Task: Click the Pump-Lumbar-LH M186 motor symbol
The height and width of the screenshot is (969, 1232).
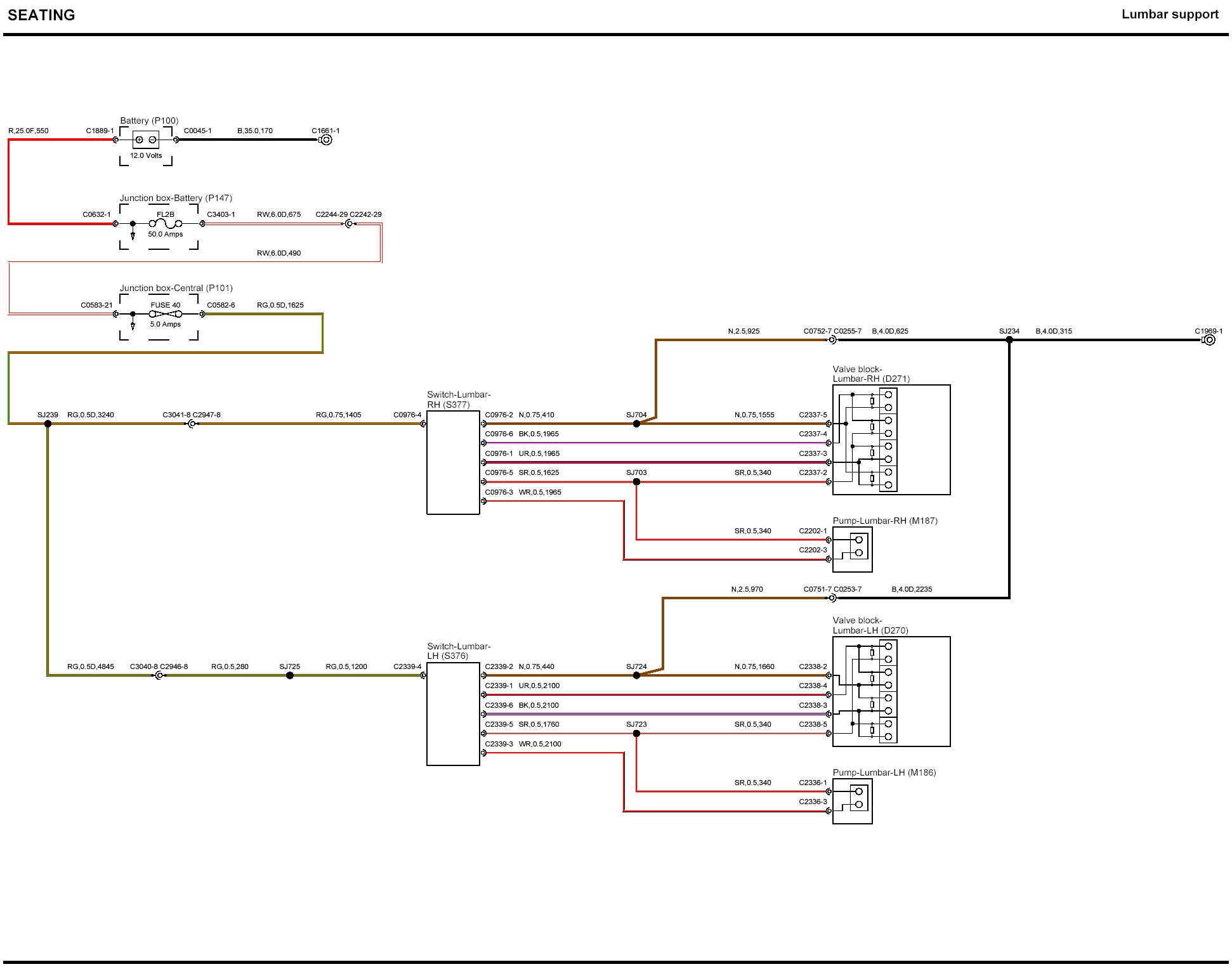Action: (x=853, y=801)
